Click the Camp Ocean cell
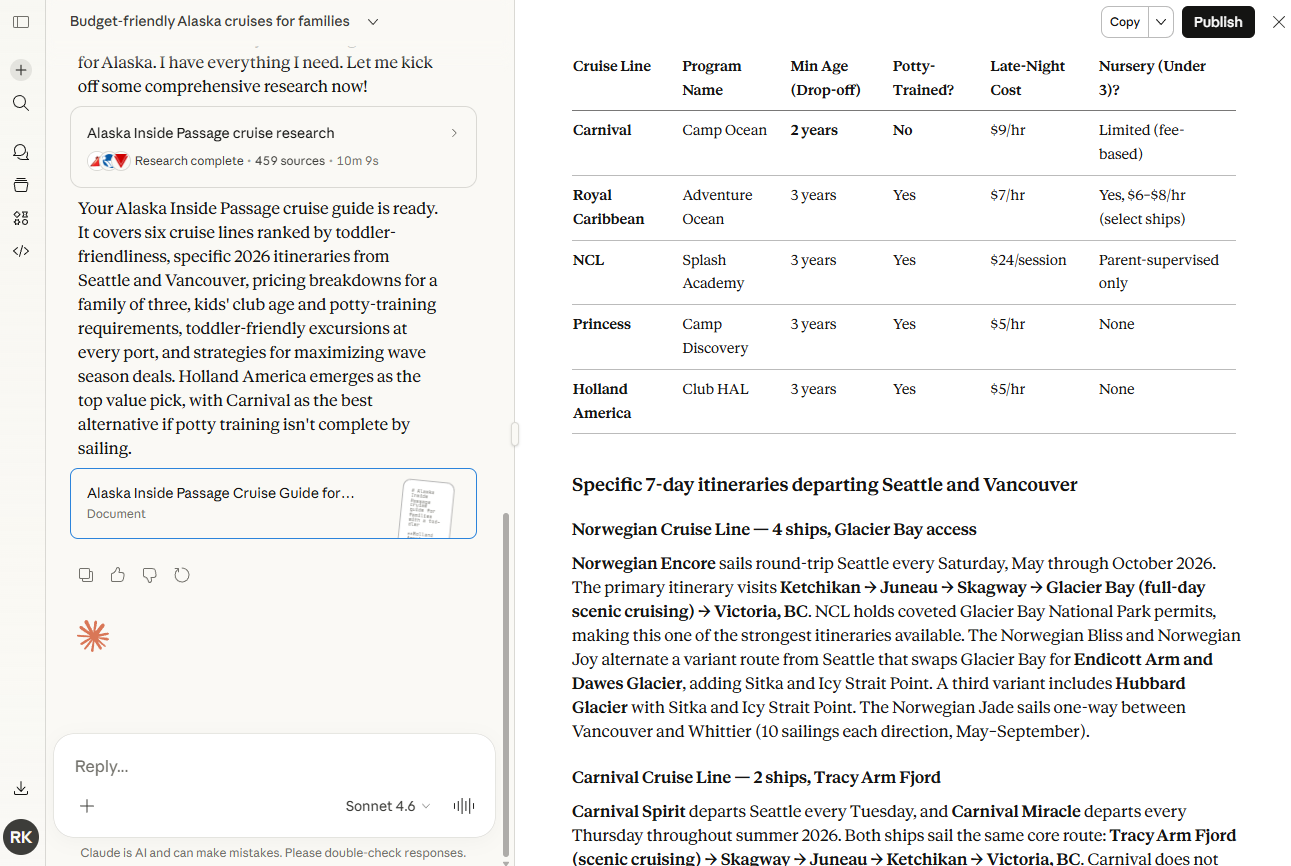Viewport: 1291px width, 866px height. [725, 130]
